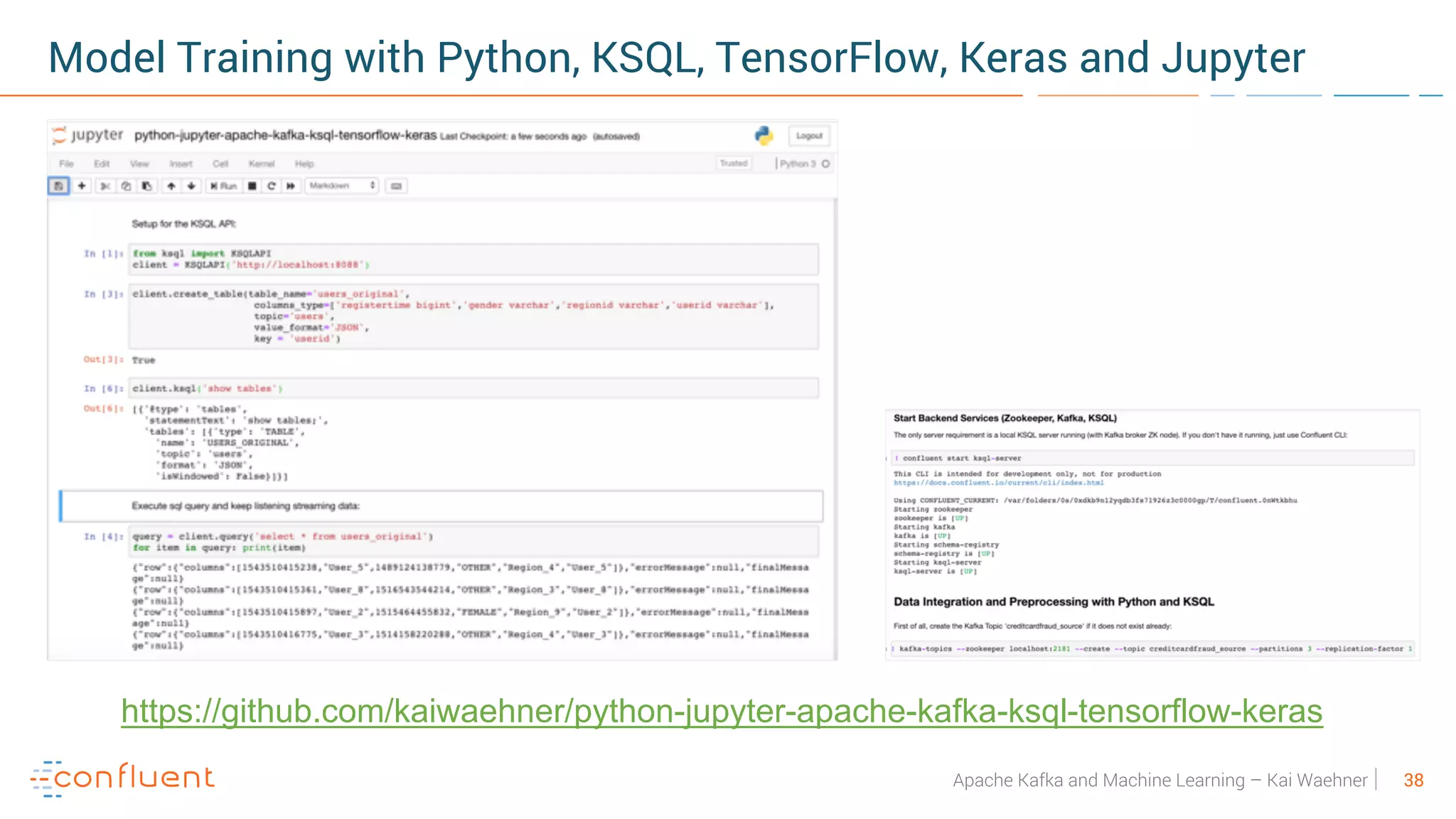This screenshot has height=819, width=1456.
Task: Restart and run all fast-forward icon
Action: (x=291, y=186)
